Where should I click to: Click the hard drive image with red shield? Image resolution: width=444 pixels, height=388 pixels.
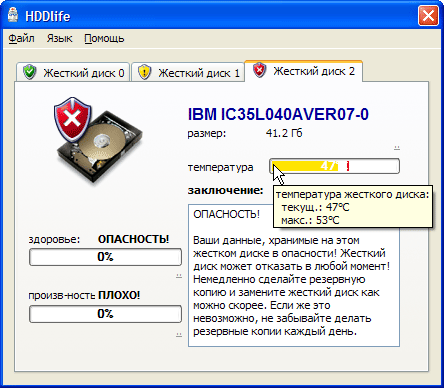click(98, 140)
